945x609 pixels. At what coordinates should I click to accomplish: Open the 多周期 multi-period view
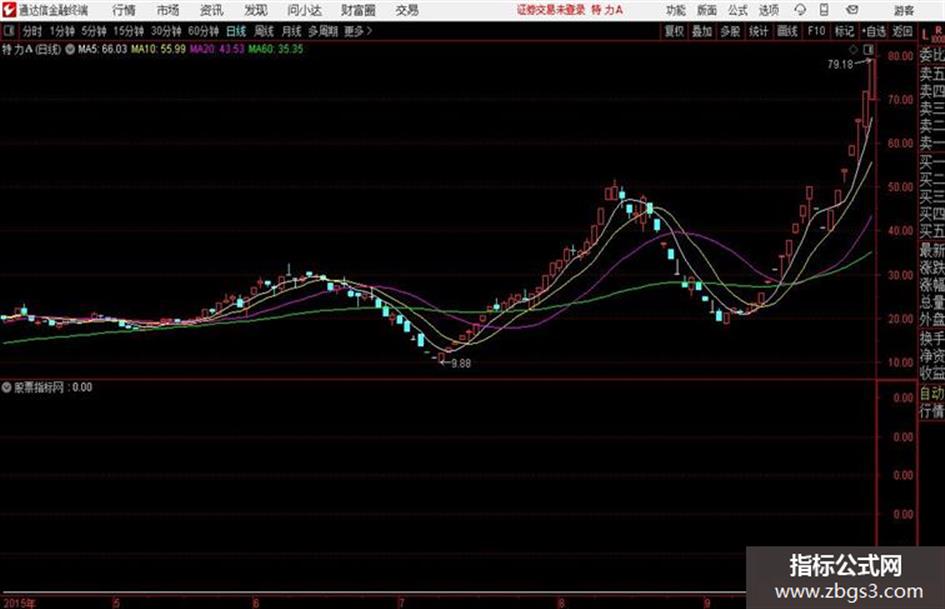pos(323,31)
